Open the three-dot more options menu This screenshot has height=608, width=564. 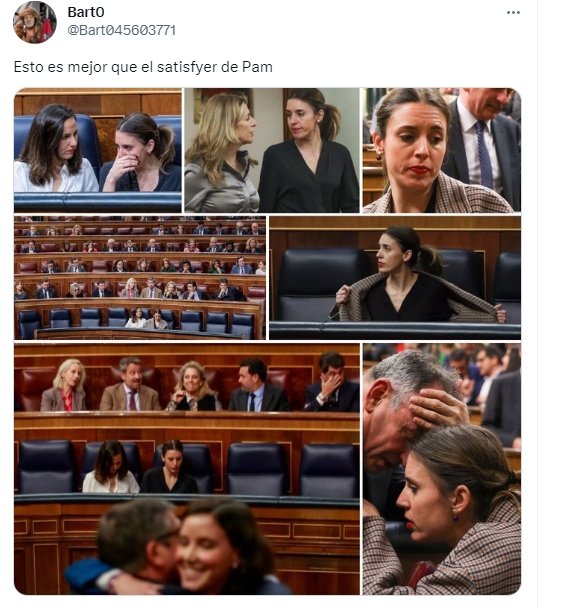(513, 13)
